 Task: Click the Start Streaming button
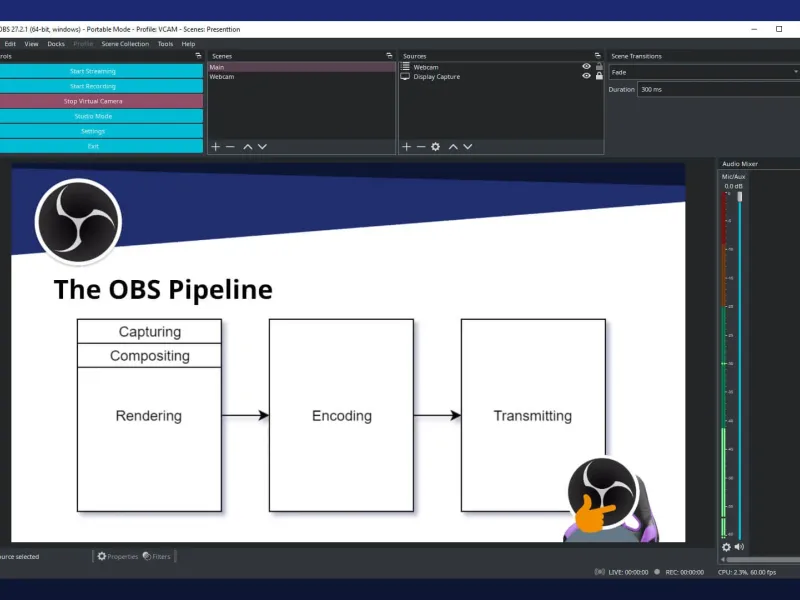tap(101, 71)
